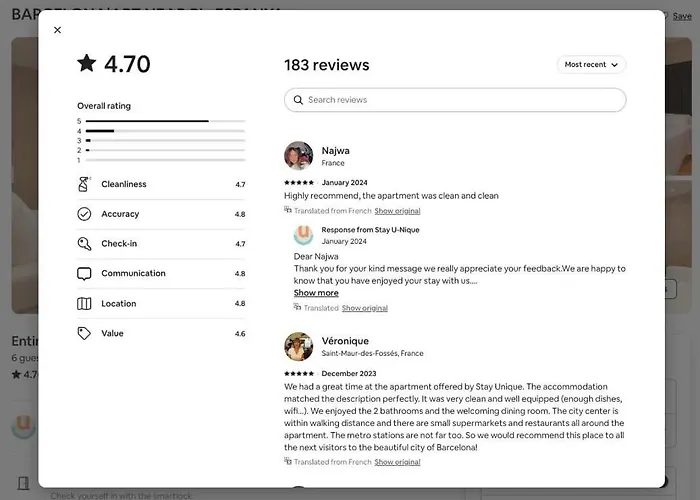Click the 183 reviews heading

[327, 65]
